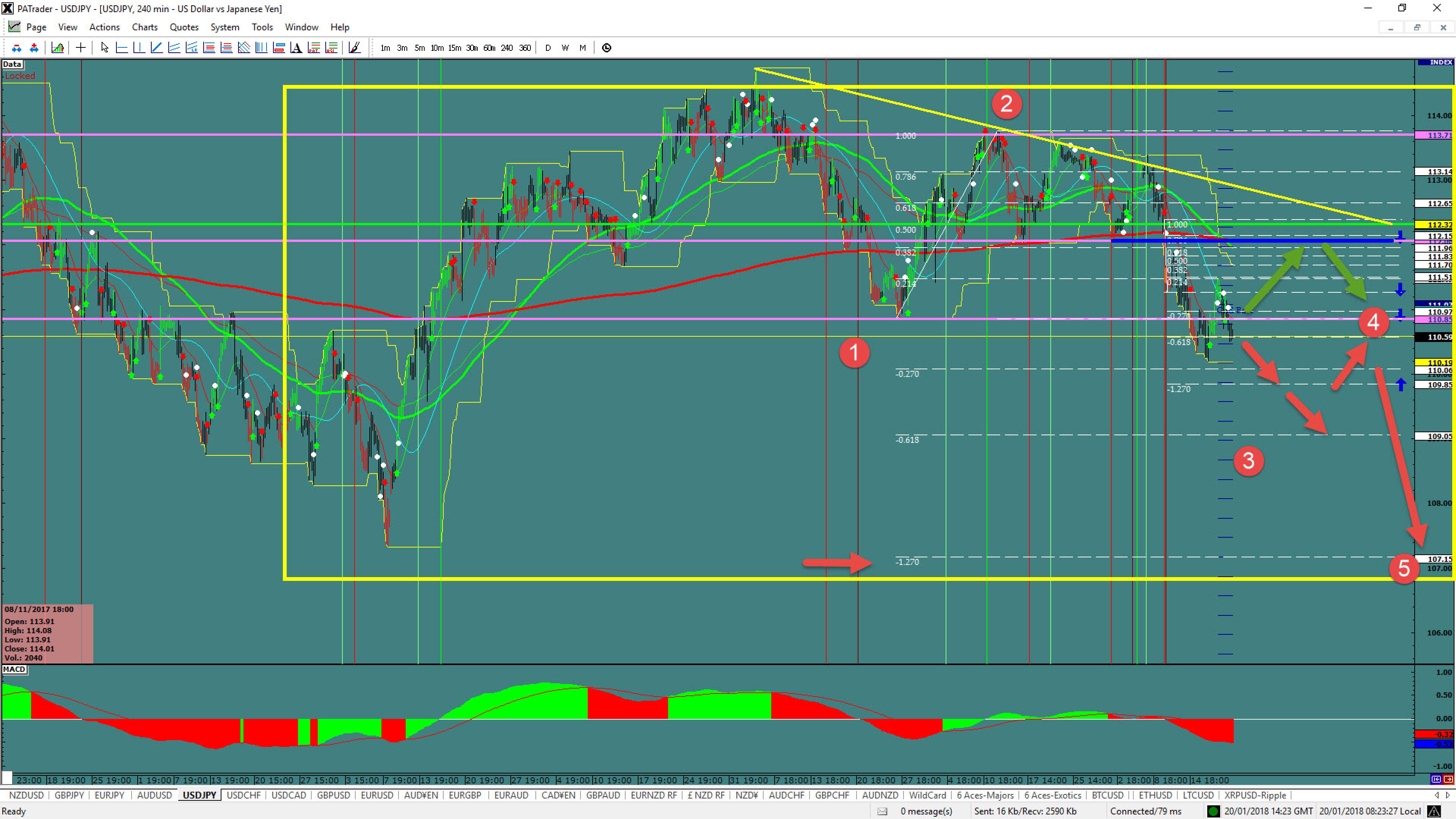1456x819 pixels.
Task: Switch to the BTCUSD tab
Action: click(1108, 795)
